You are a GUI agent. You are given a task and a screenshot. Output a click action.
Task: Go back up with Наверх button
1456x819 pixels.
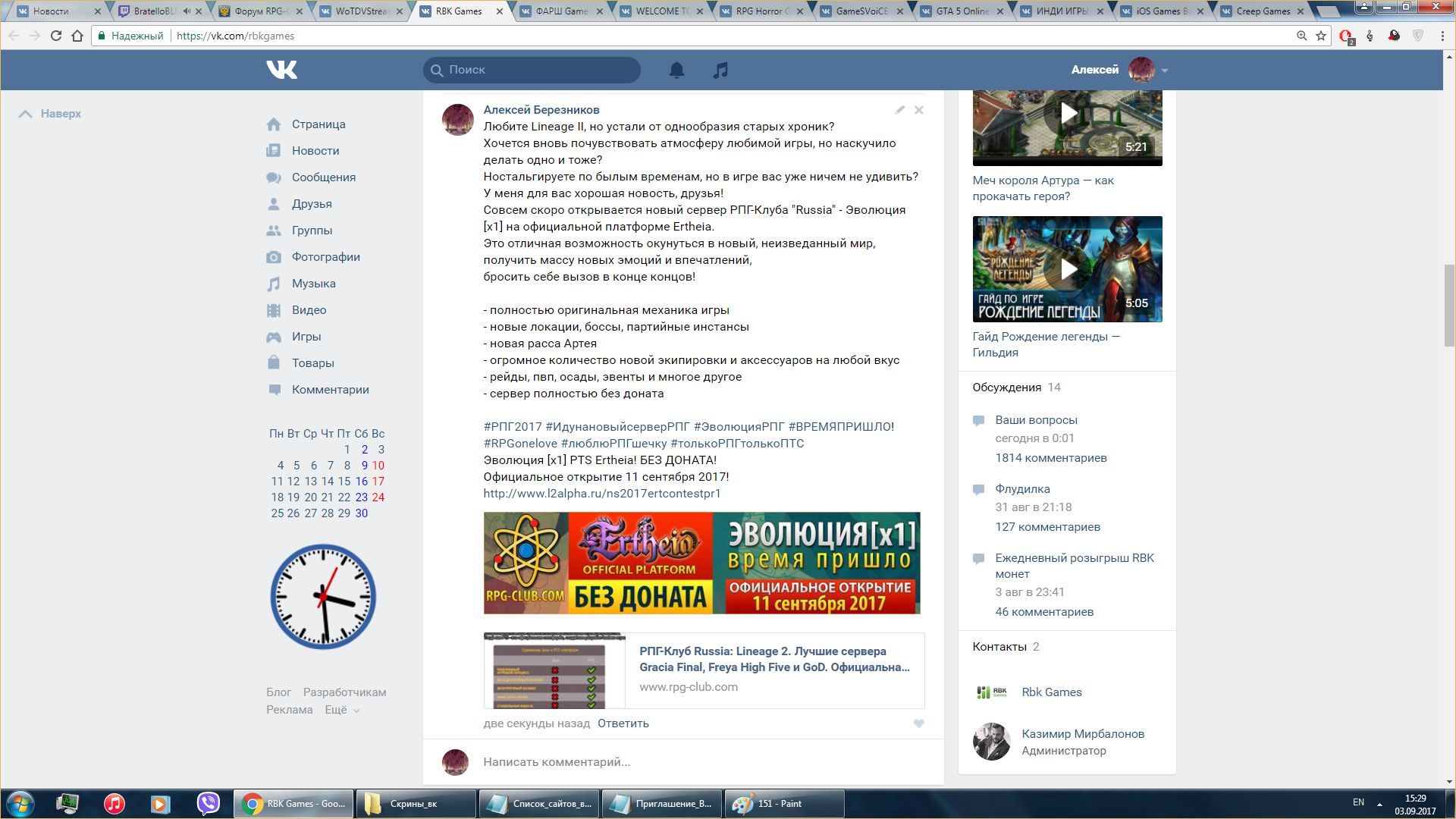(x=50, y=114)
